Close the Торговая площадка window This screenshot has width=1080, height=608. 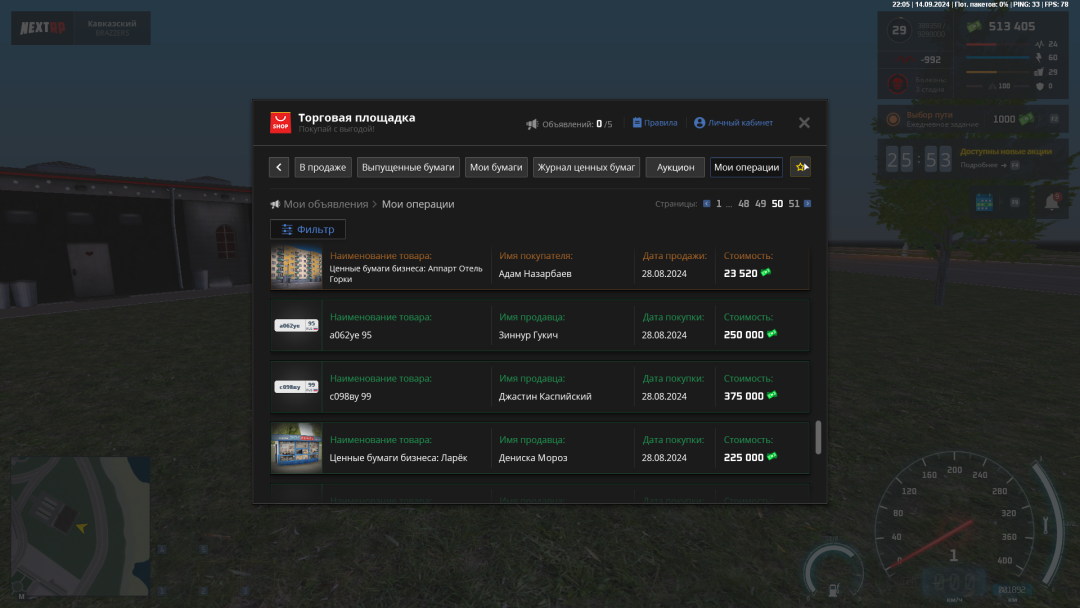tap(804, 123)
